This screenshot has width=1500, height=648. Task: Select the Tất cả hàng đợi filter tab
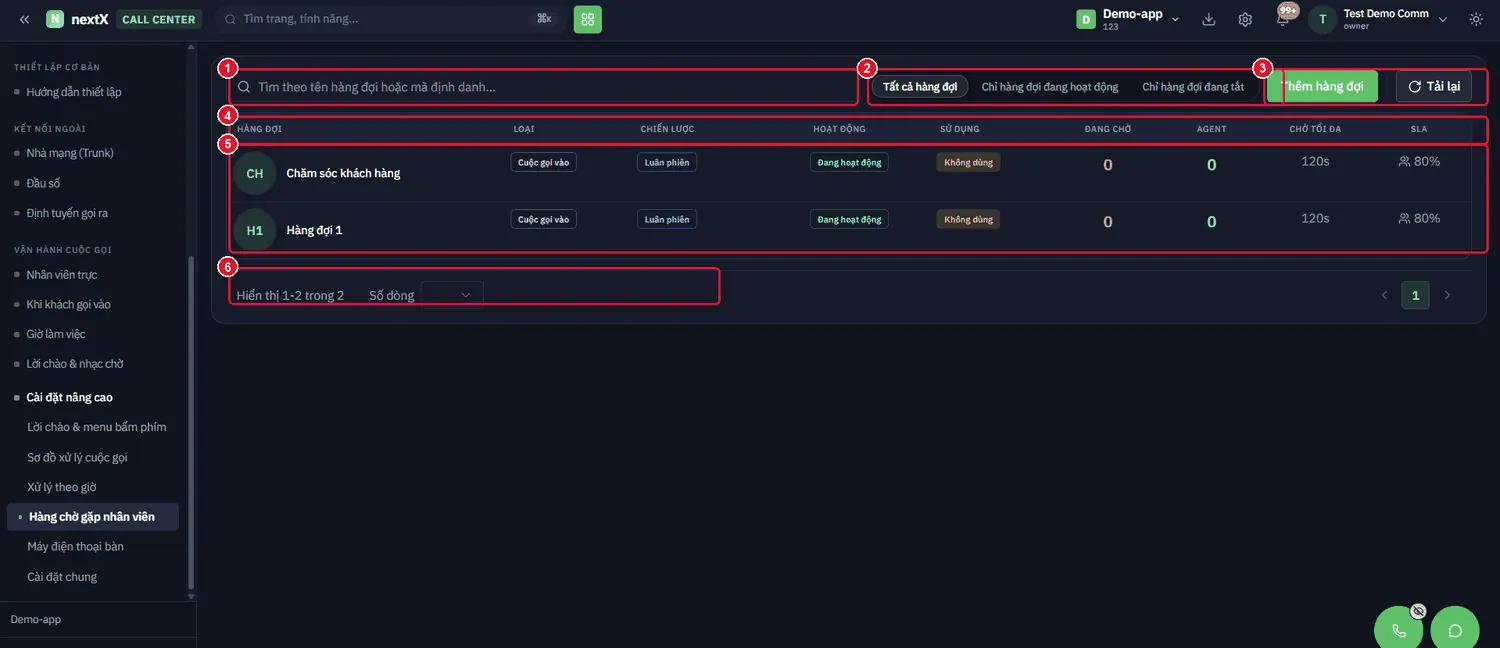[x=920, y=87]
